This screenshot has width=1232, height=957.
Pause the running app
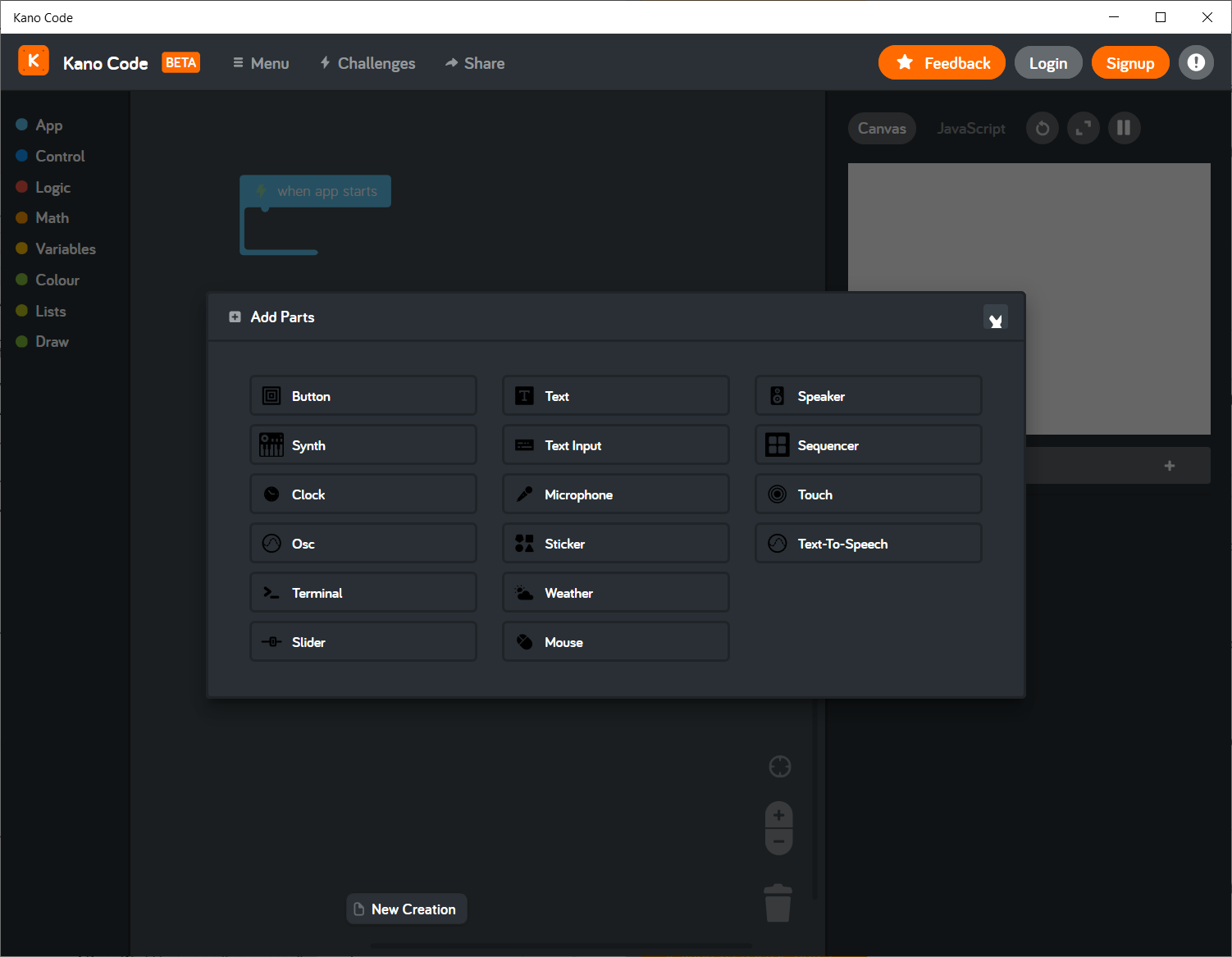pyautogui.click(x=1124, y=128)
